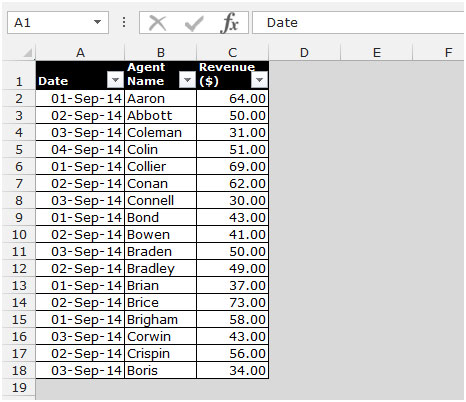This screenshot has width=466, height=402.
Task: Select revenue cell 37.00
Action: click(x=233, y=285)
